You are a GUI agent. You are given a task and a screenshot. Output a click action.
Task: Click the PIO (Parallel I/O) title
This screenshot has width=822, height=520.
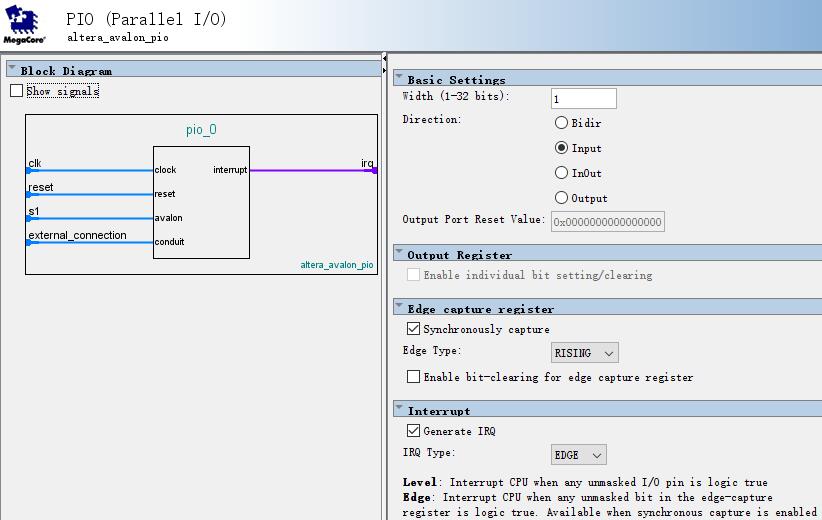146,19
